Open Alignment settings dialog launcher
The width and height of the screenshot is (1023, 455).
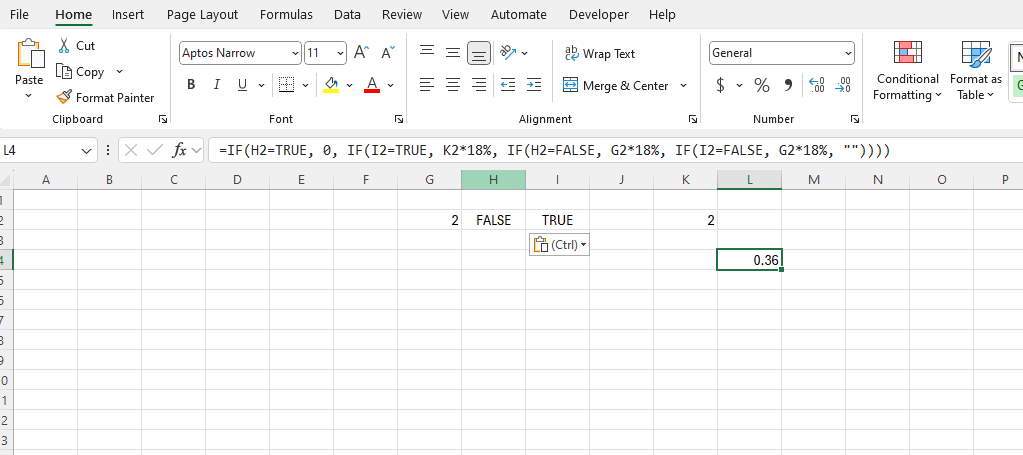tap(693, 119)
